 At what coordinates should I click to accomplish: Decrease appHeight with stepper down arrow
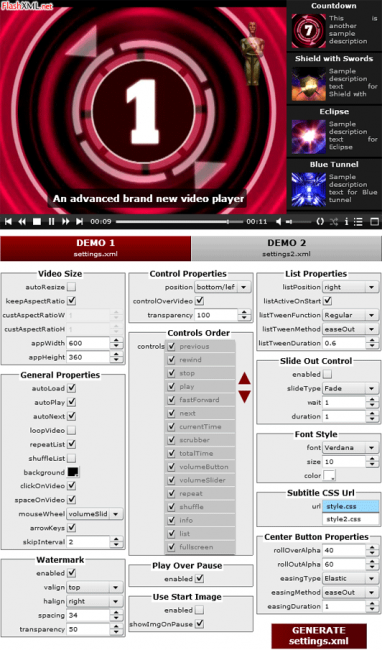pyautogui.click(x=116, y=360)
